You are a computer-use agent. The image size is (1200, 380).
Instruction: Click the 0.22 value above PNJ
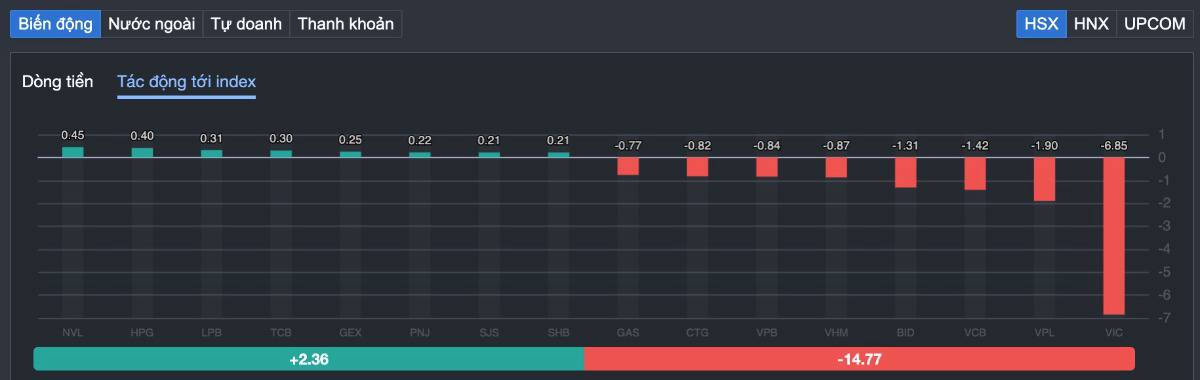(420, 141)
